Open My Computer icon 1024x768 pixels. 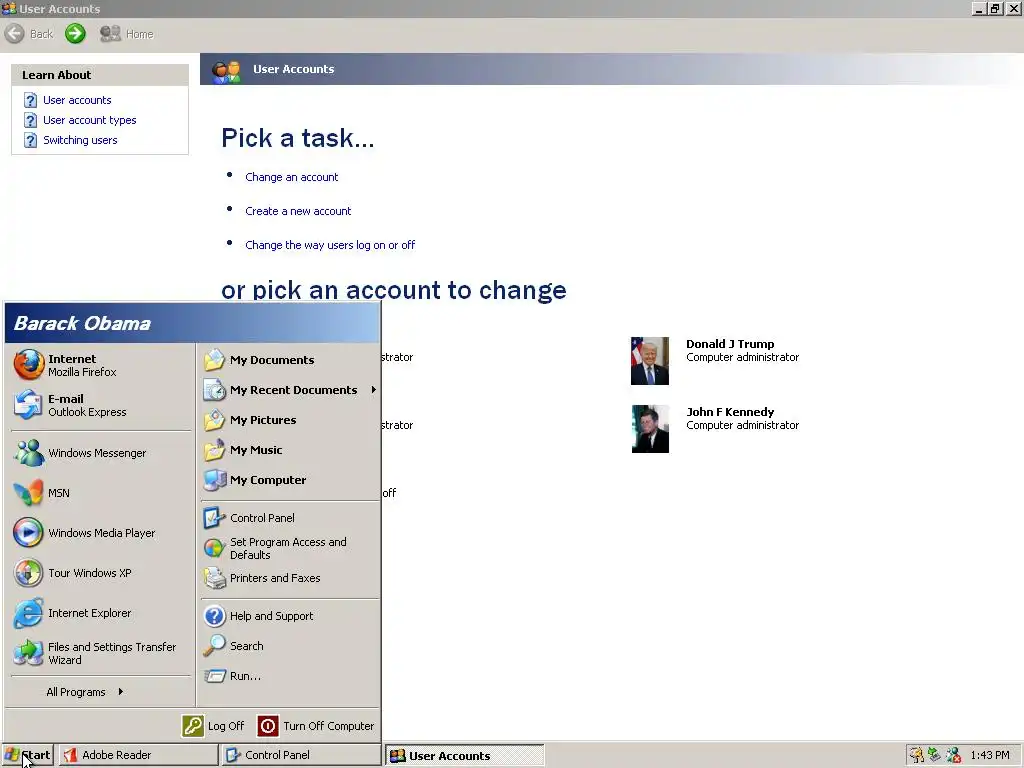click(x=214, y=480)
